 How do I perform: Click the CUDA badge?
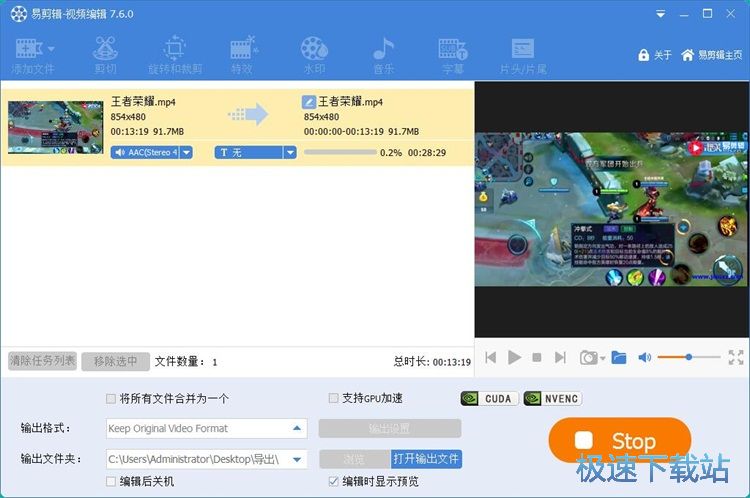pyautogui.click(x=489, y=398)
